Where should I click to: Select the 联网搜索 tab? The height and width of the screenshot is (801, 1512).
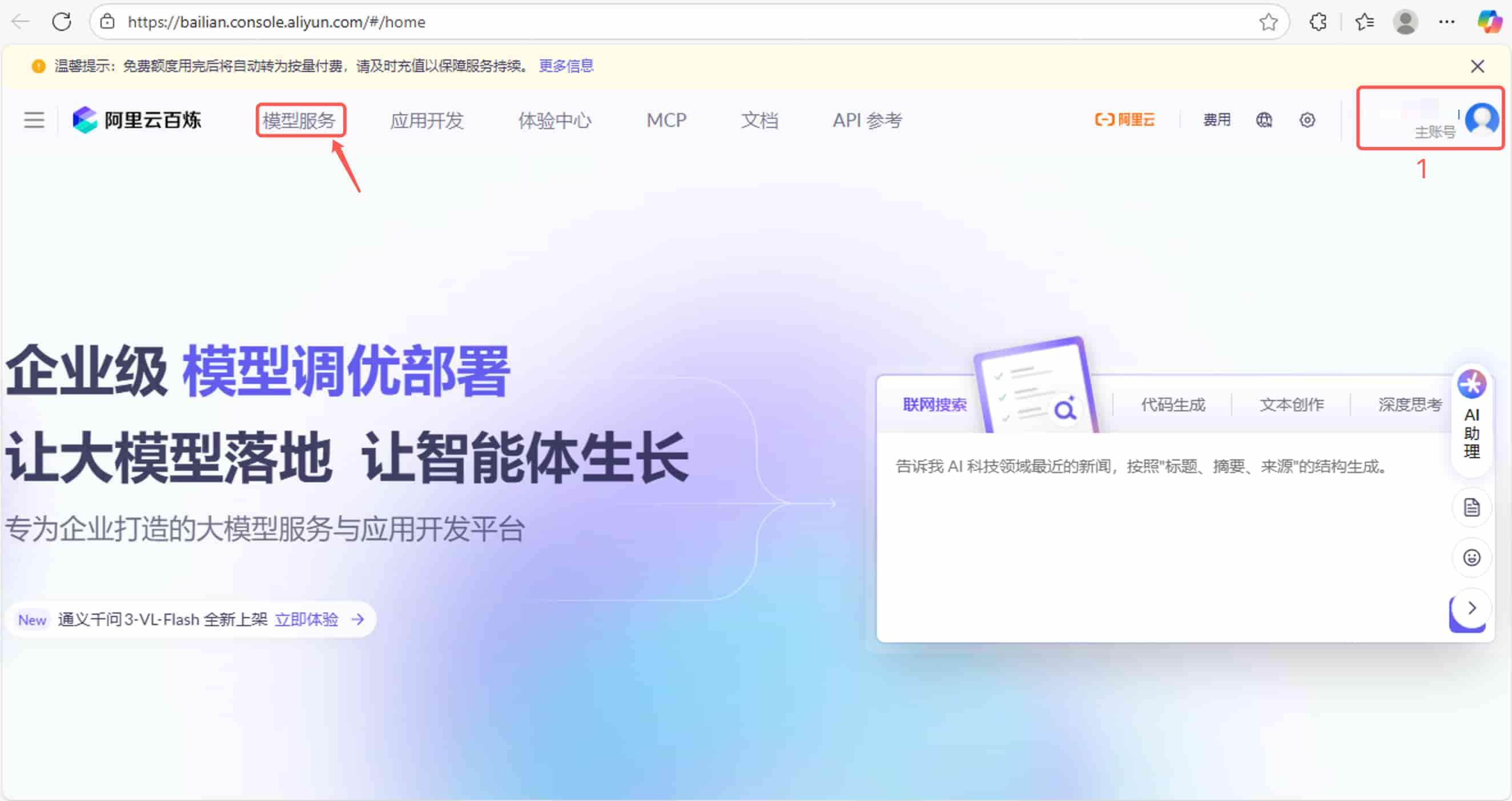pos(934,404)
